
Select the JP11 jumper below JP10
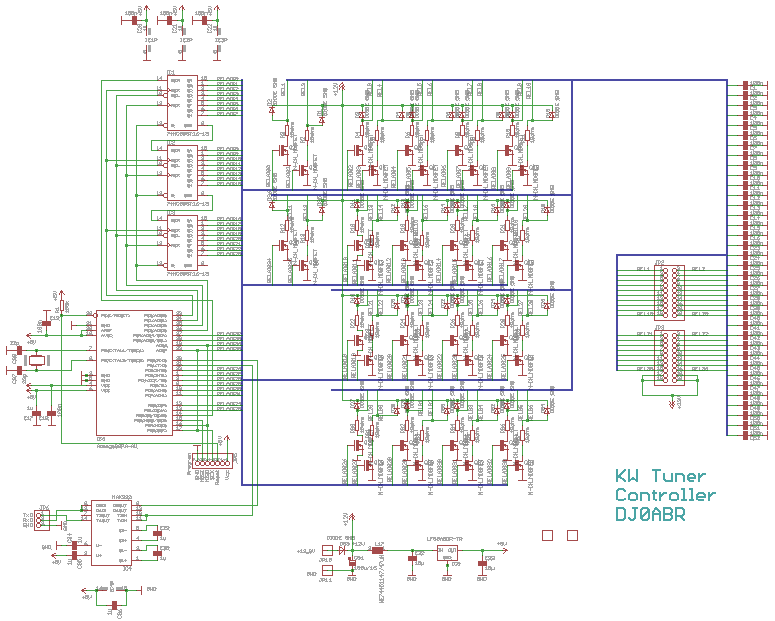(x=327, y=571)
